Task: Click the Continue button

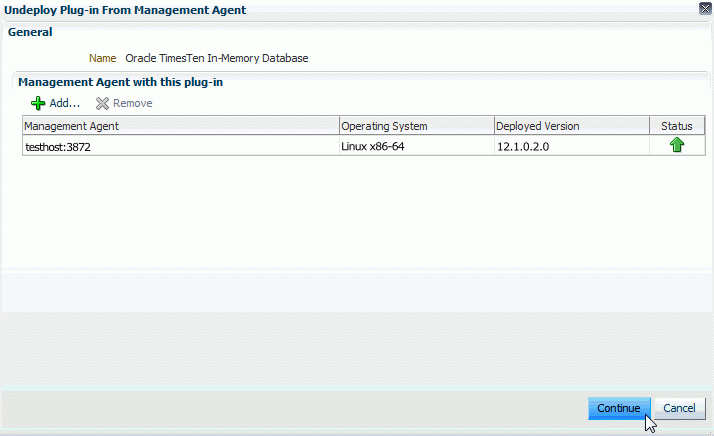Action: 619,408
